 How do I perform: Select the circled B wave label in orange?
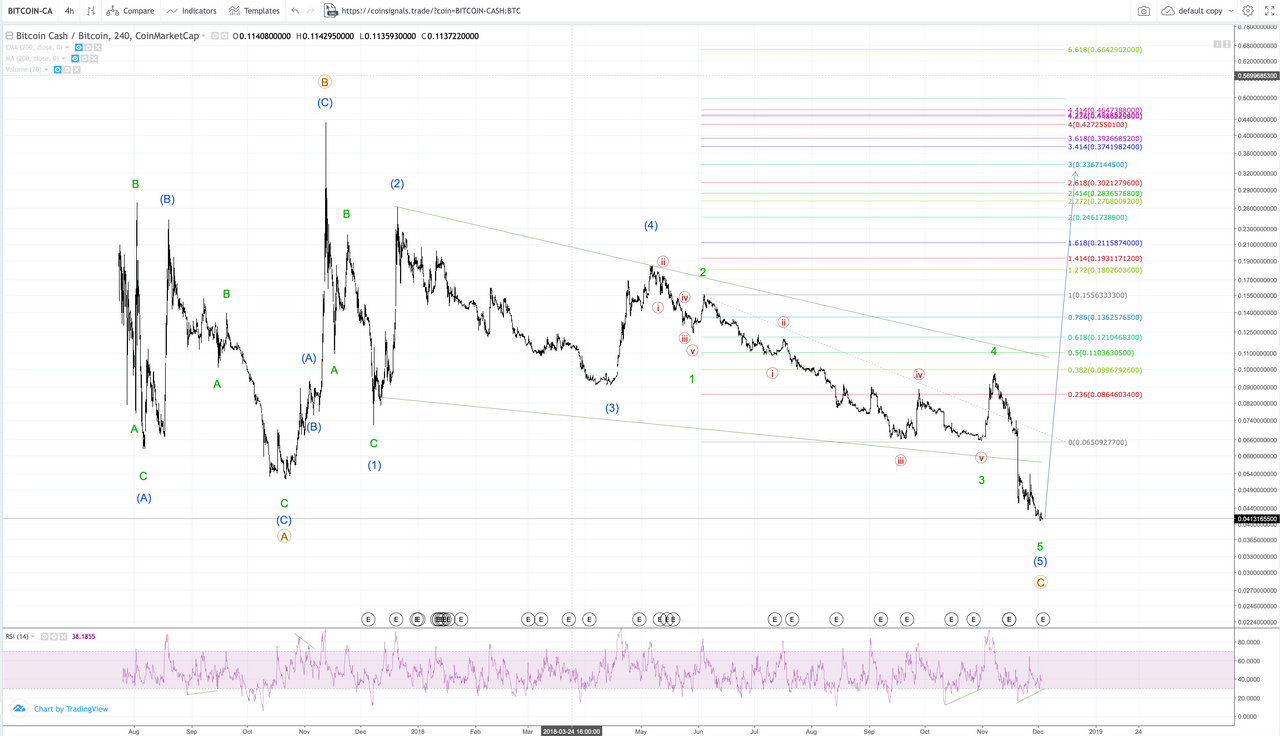pos(324,82)
